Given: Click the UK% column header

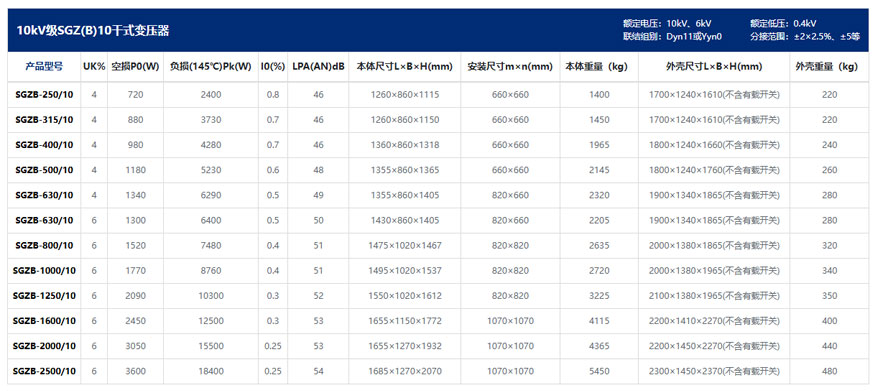Looking at the screenshot, I should point(94,67).
